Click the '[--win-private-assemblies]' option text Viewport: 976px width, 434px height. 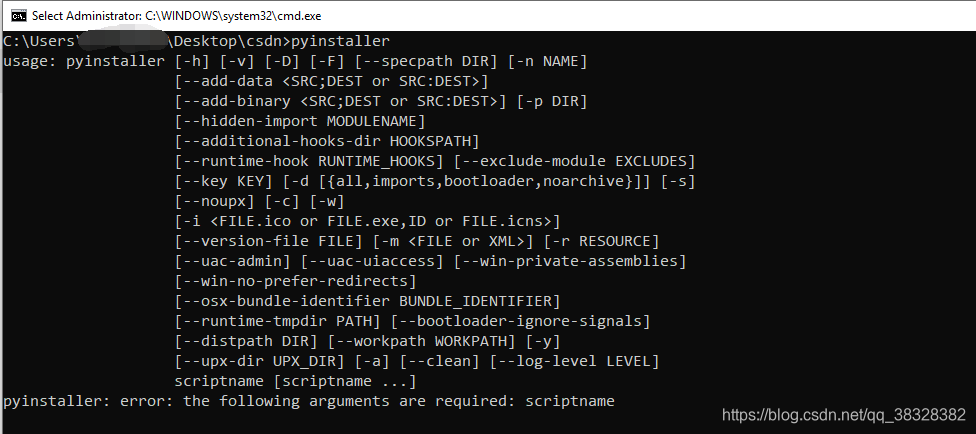pyautogui.click(x=570, y=261)
